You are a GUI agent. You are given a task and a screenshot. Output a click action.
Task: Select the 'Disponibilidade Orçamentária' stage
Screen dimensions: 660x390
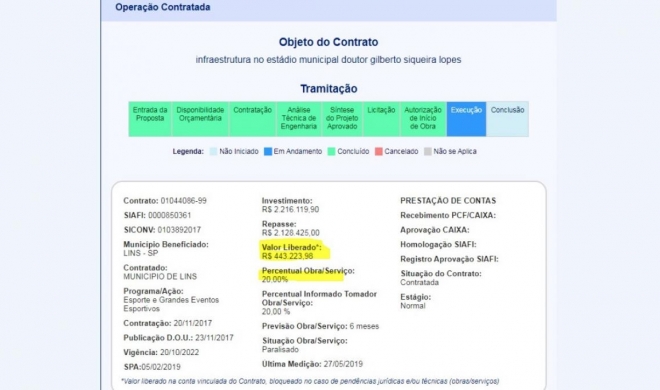[200, 119]
